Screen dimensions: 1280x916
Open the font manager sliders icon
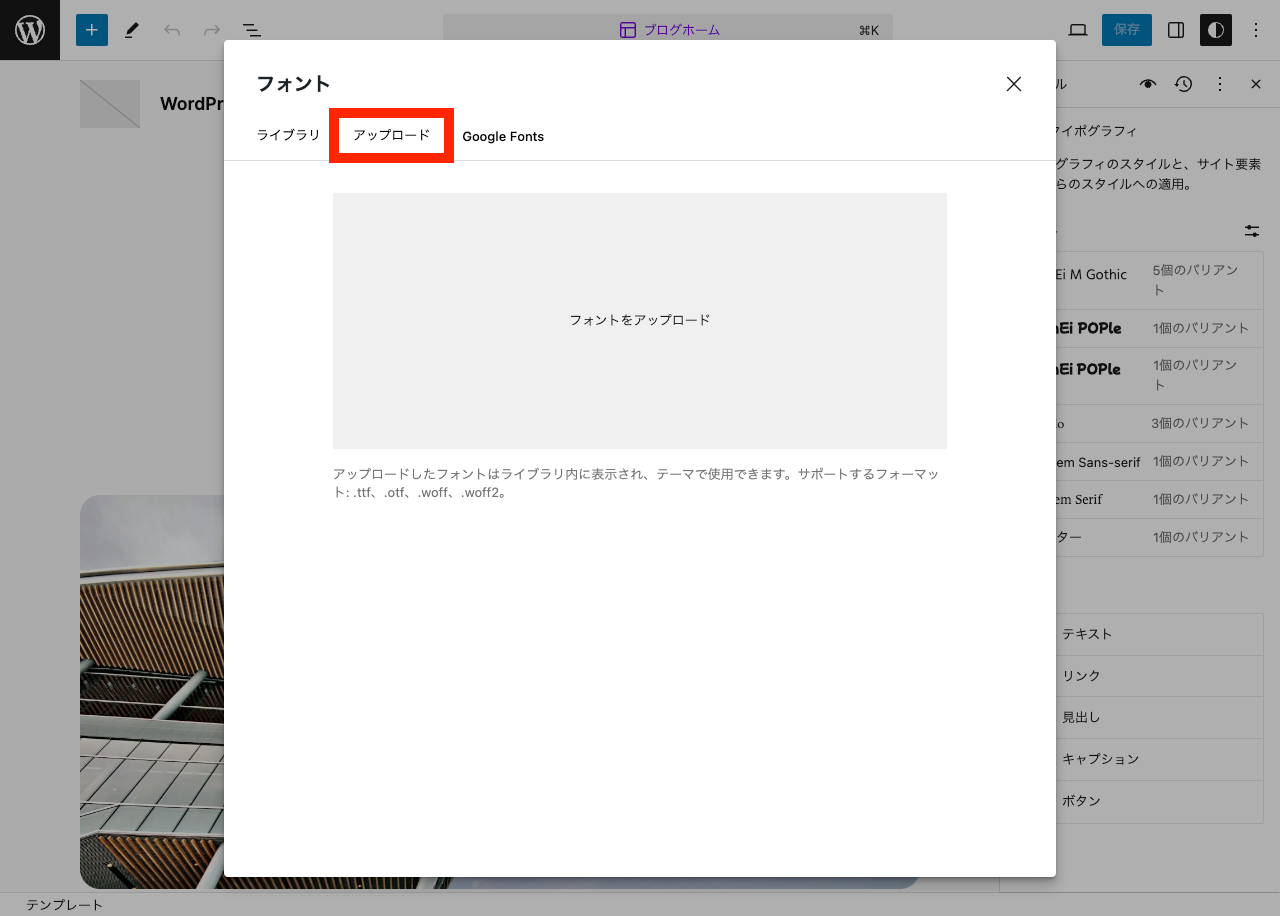pyautogui.click(x=1252, y=231)
